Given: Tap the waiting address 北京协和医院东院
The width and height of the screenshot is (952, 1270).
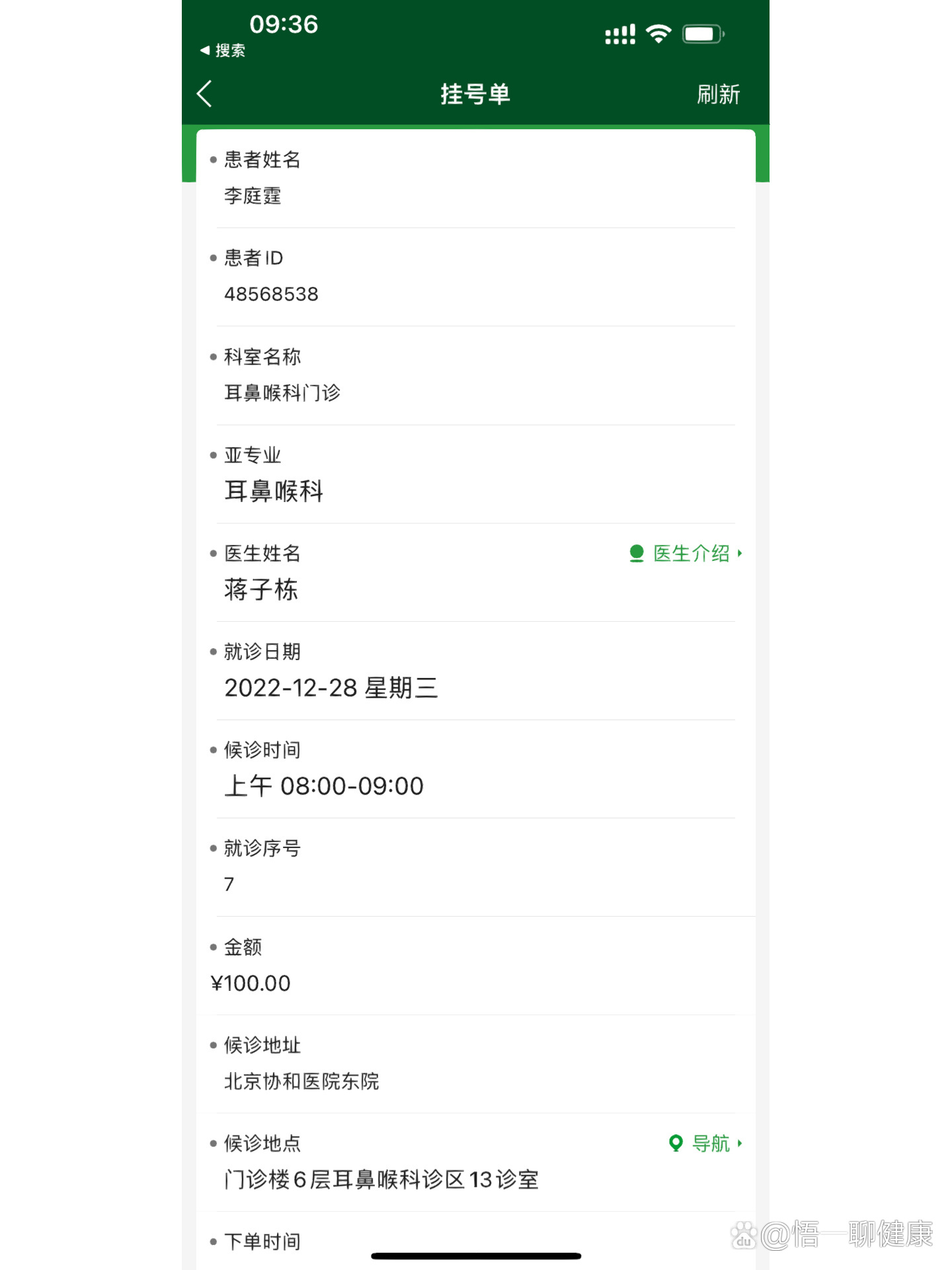Looking at the screenshot, I should click(301, 1081).
